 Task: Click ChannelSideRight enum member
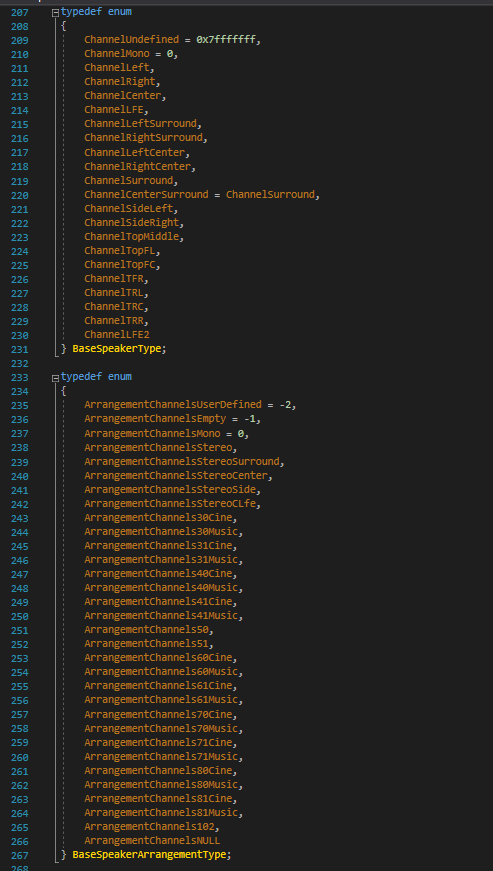(132, 223)
